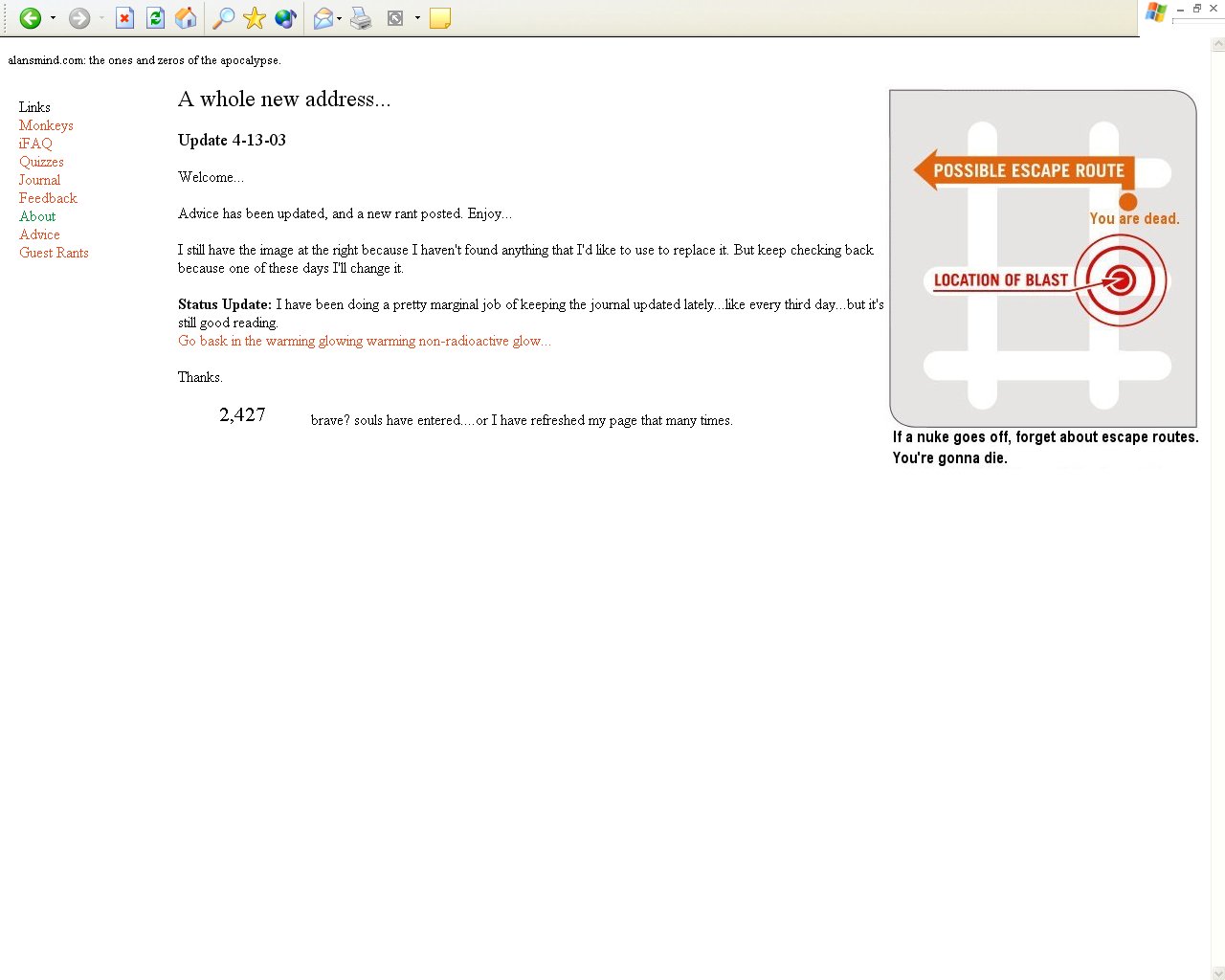Viewport: 1225px width, 980px height.
Task: Open the Monkeys link in sidebar
Action: pyautogui.click(x=46, y=125)
